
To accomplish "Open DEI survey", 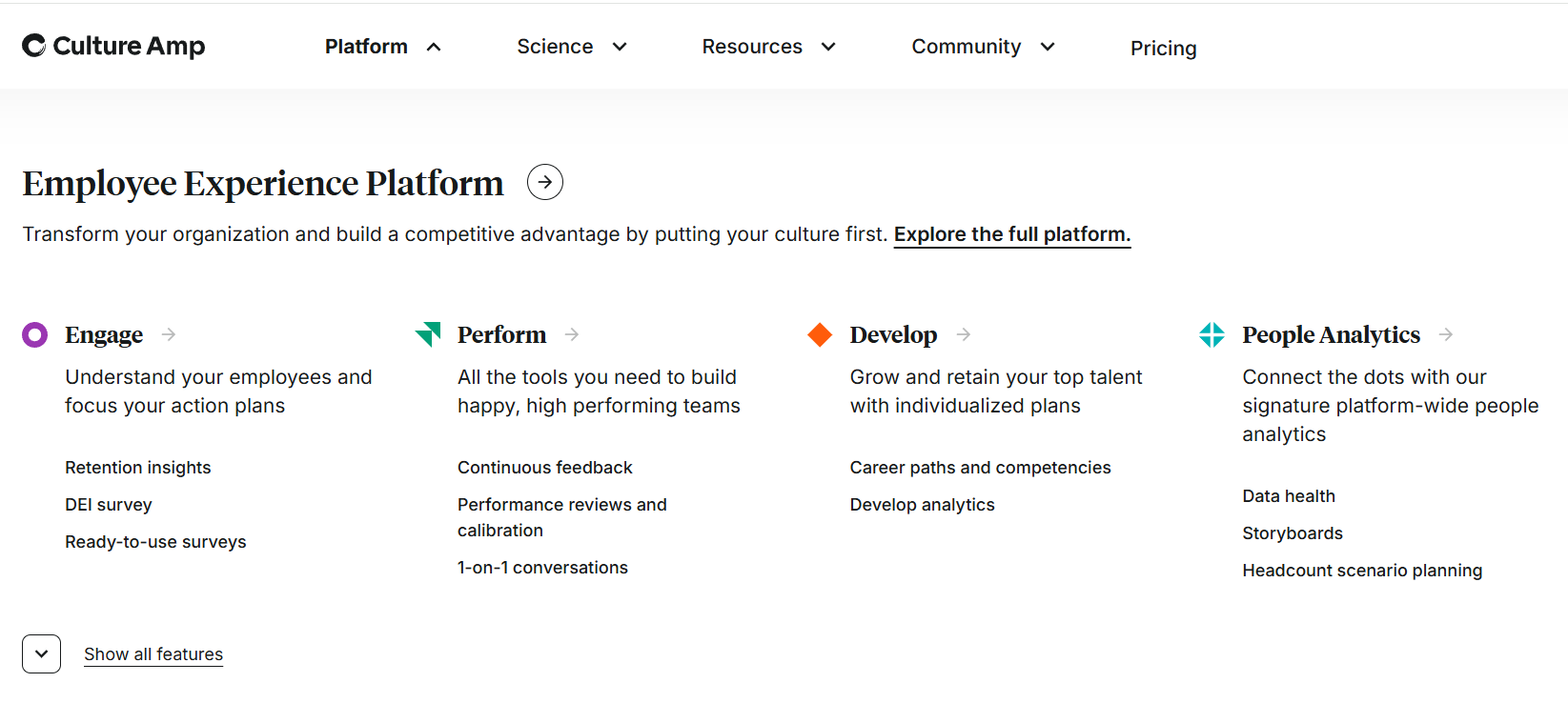I will [109, 505].
